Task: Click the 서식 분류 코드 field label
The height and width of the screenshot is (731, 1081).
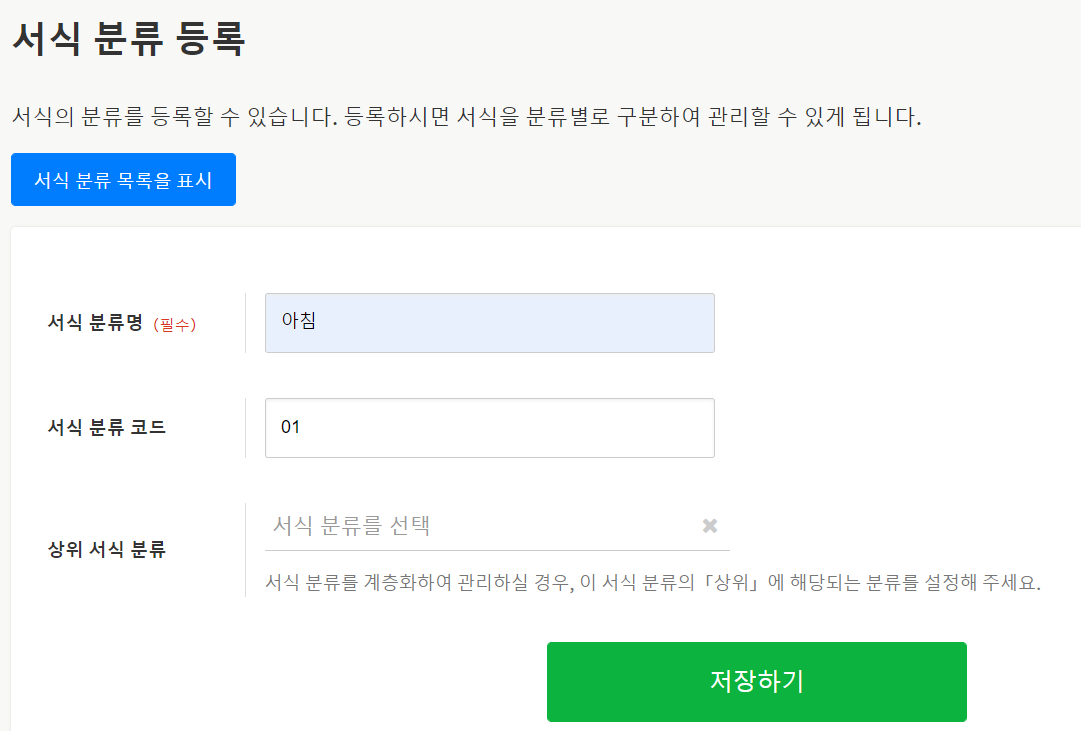Action: tap(107, 428)
